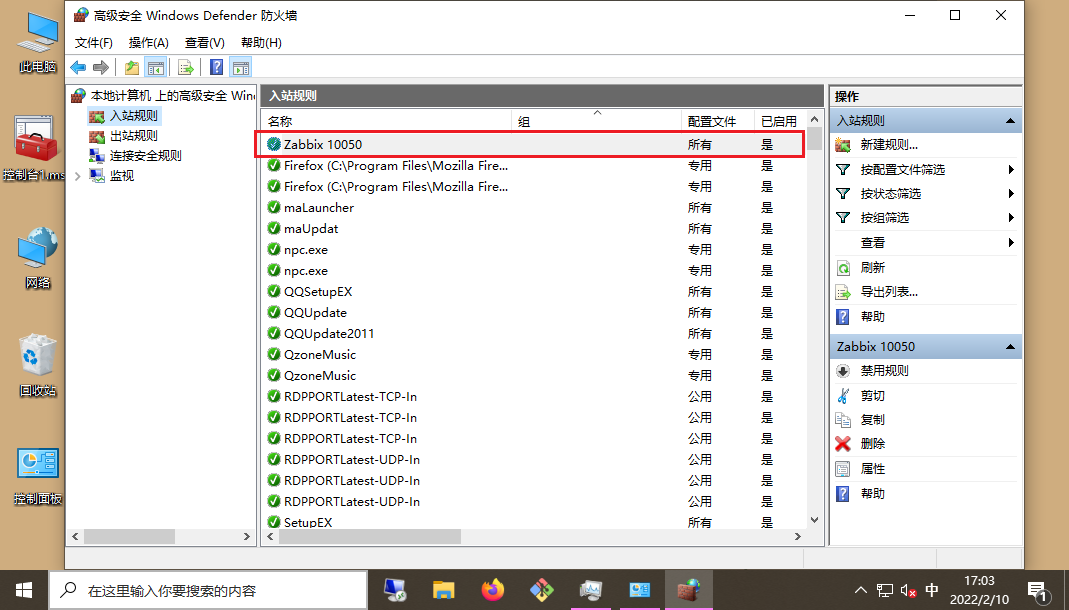Toggle the console tree pane toolbar icon
This screenshot has height=610, width=1069.
156,67
